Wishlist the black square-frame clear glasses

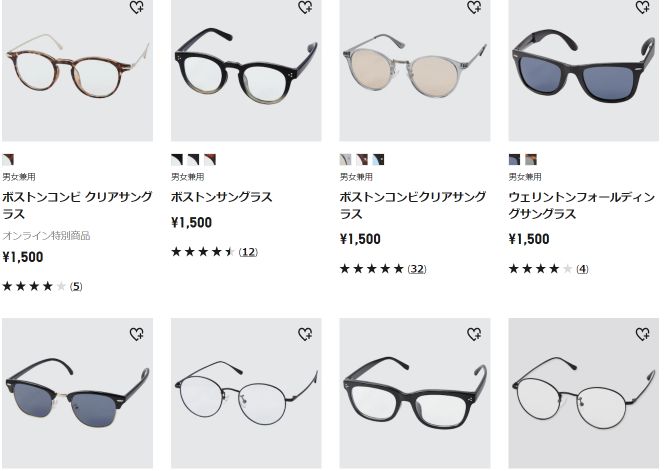tap(474, 334)
